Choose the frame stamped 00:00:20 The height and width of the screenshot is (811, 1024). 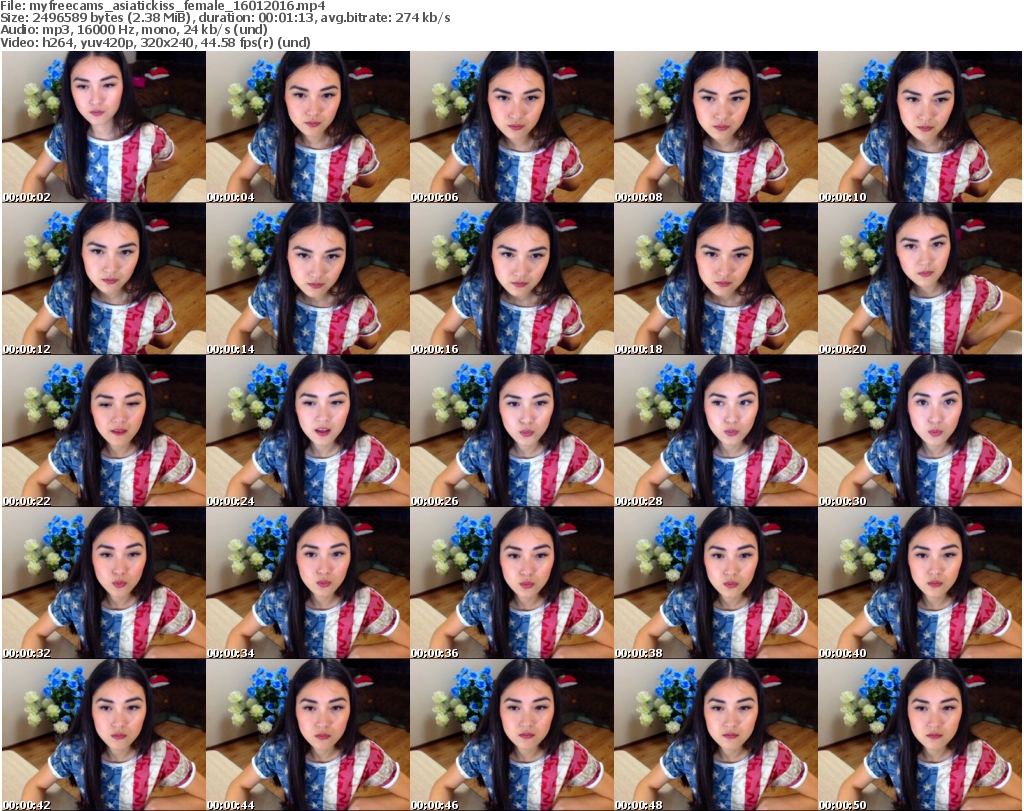pos(920,279)
